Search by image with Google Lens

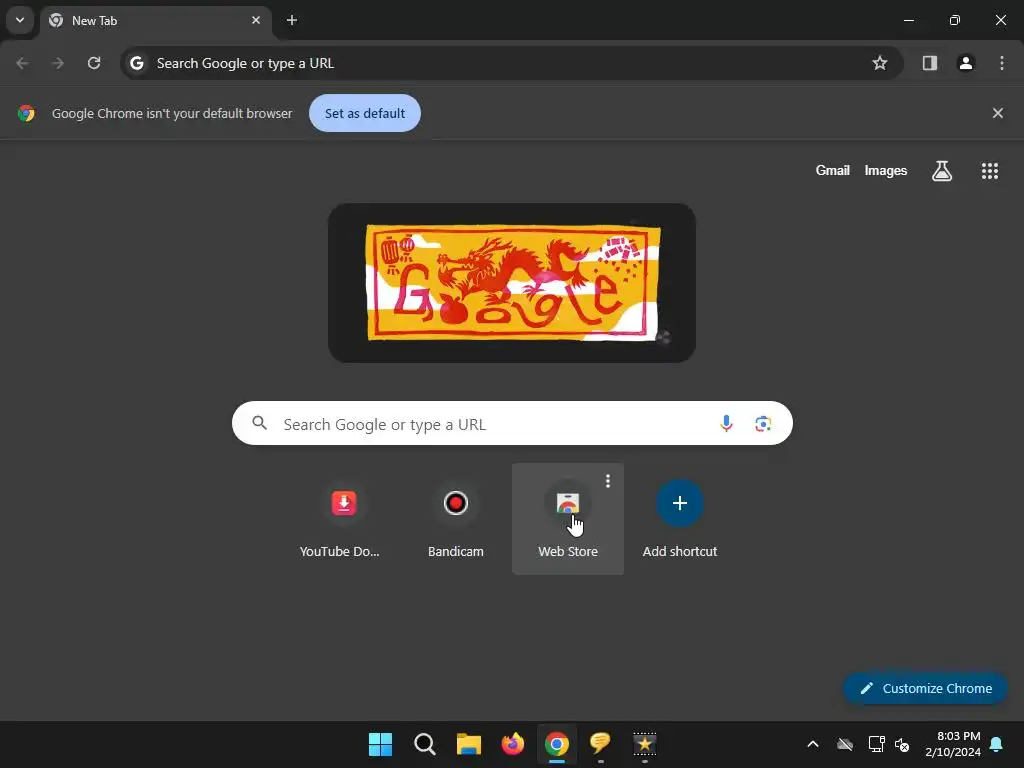pos(763,424)
